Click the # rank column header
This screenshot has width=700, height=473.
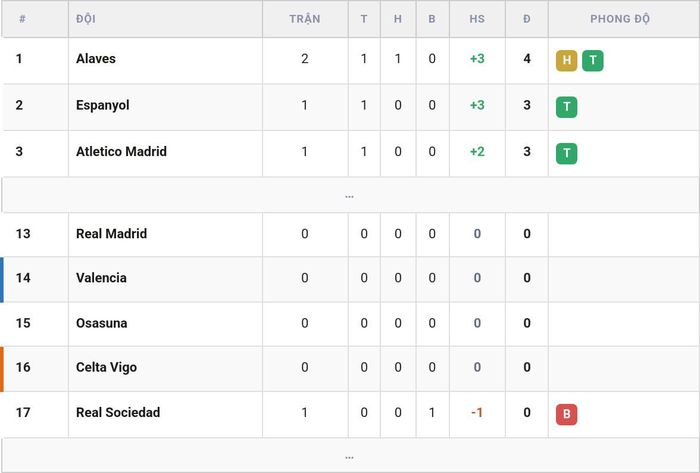(x=22, y=19)
